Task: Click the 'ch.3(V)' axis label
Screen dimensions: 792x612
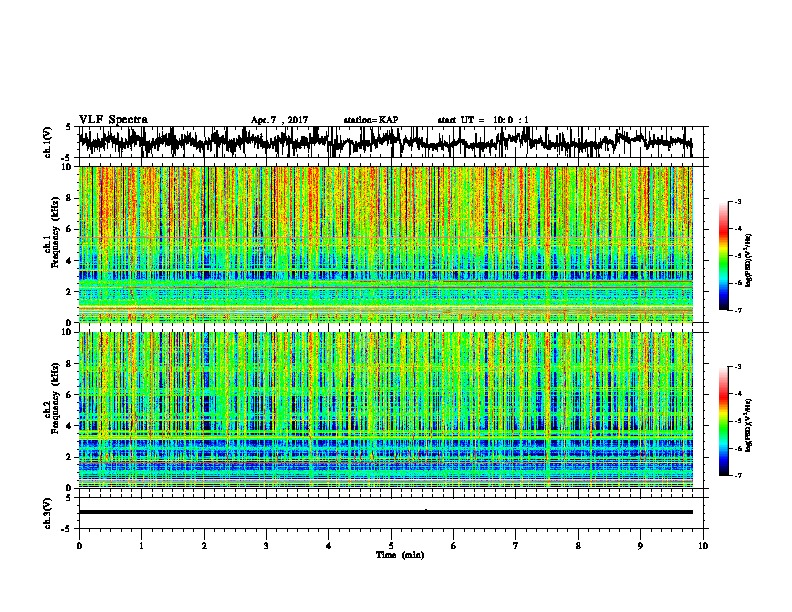Action: [x=48, y=513]
